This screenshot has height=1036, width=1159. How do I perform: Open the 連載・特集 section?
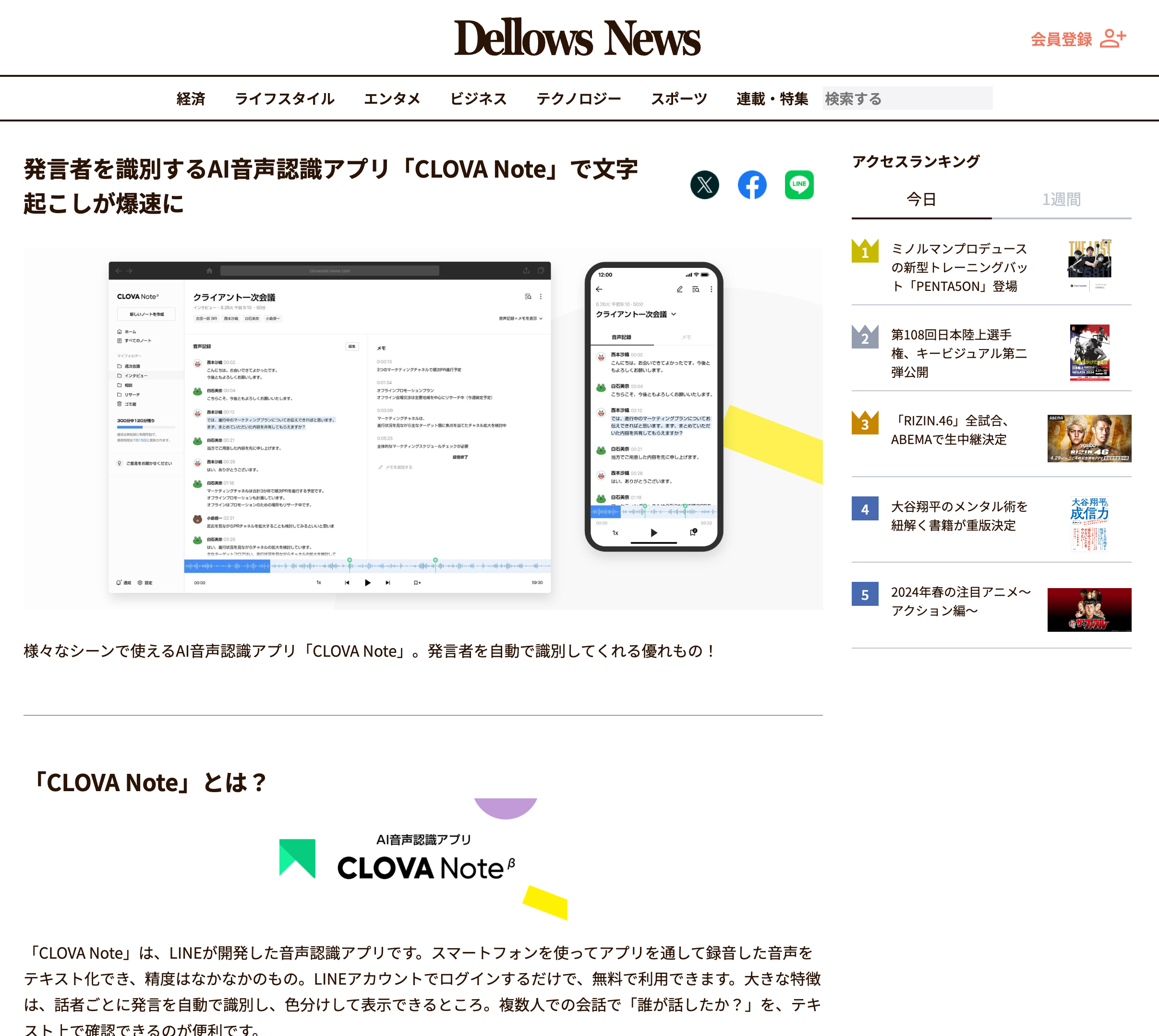click(x=772, y=99)
